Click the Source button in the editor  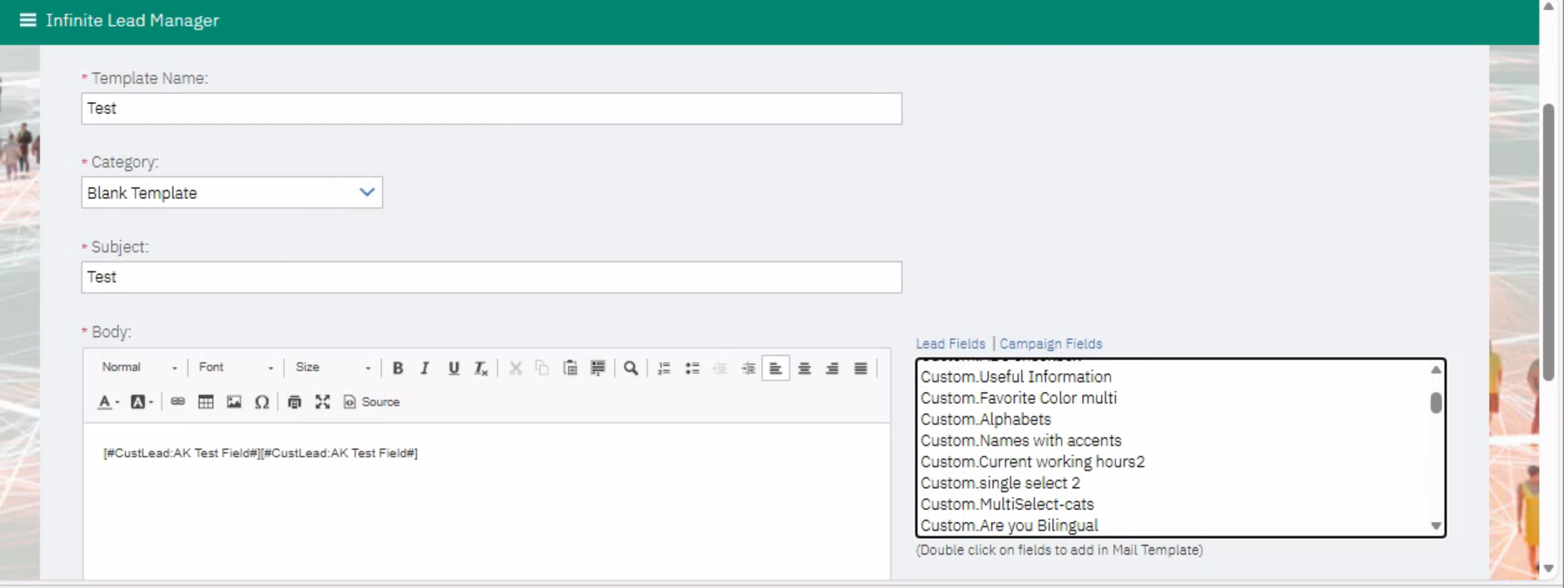[x=372, y=402]
